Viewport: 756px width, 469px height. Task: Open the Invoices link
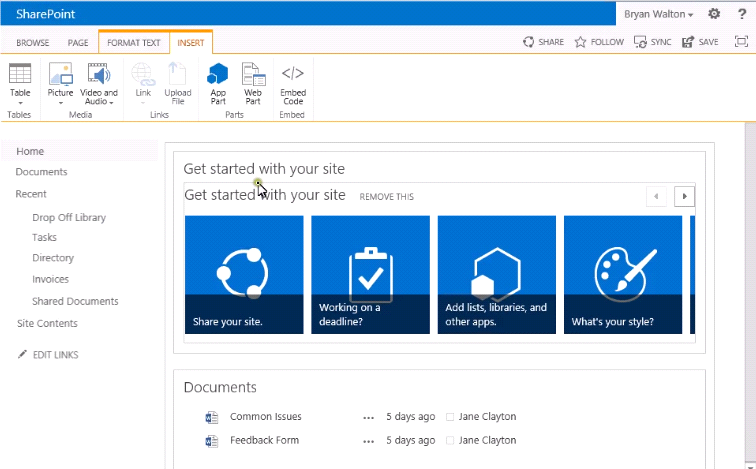pyautogui.click(x=51, y=279)
